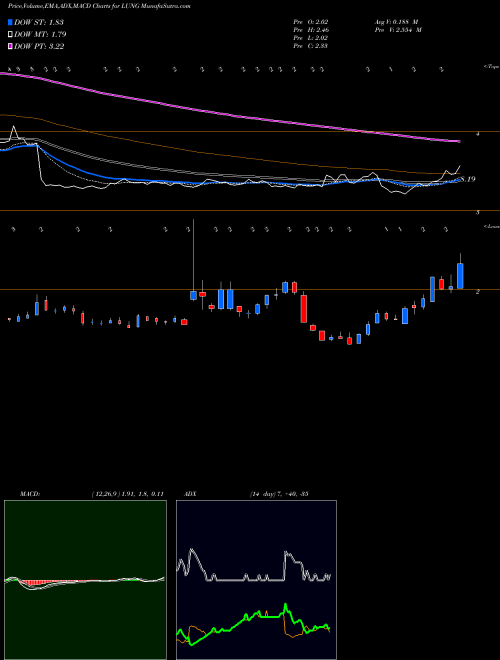500x660 pixels.
Task: Click the MACD '(12,26,9) 1.91, 1.8, 0.11' values
Action: coord(127,494)
